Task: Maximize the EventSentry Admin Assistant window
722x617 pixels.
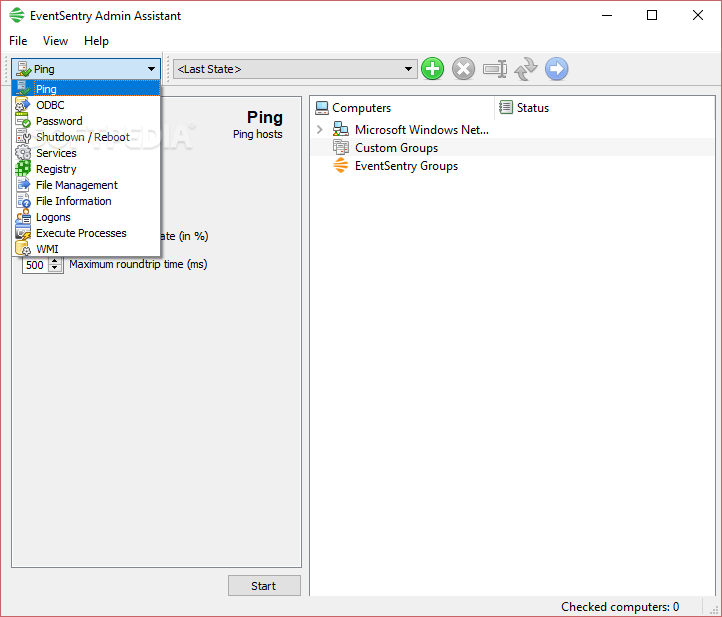Action: 652,15
